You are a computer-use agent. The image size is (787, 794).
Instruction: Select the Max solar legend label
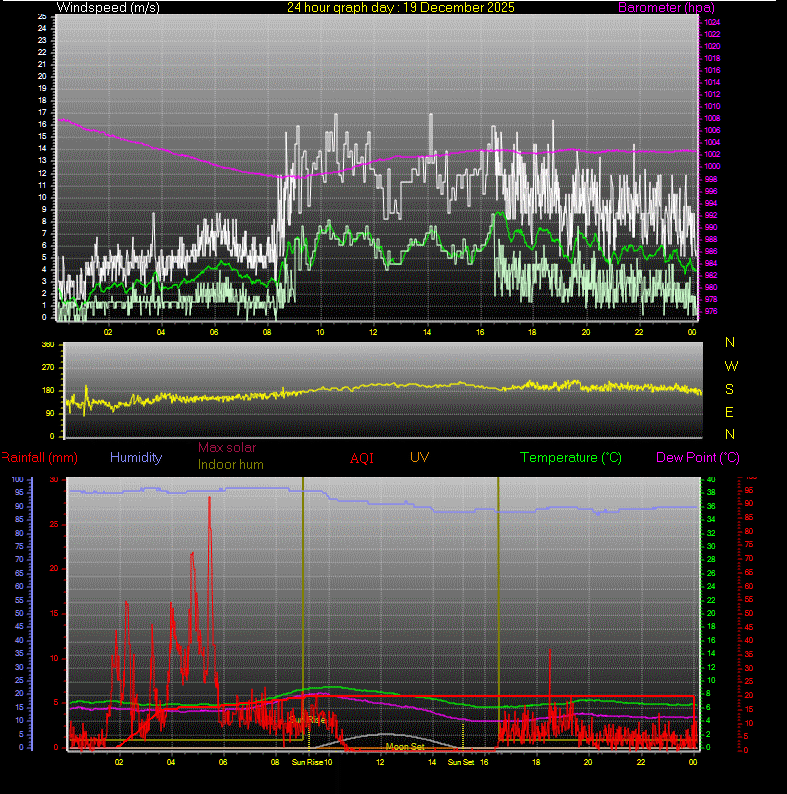pyautogui.click(x=227, y=448)
